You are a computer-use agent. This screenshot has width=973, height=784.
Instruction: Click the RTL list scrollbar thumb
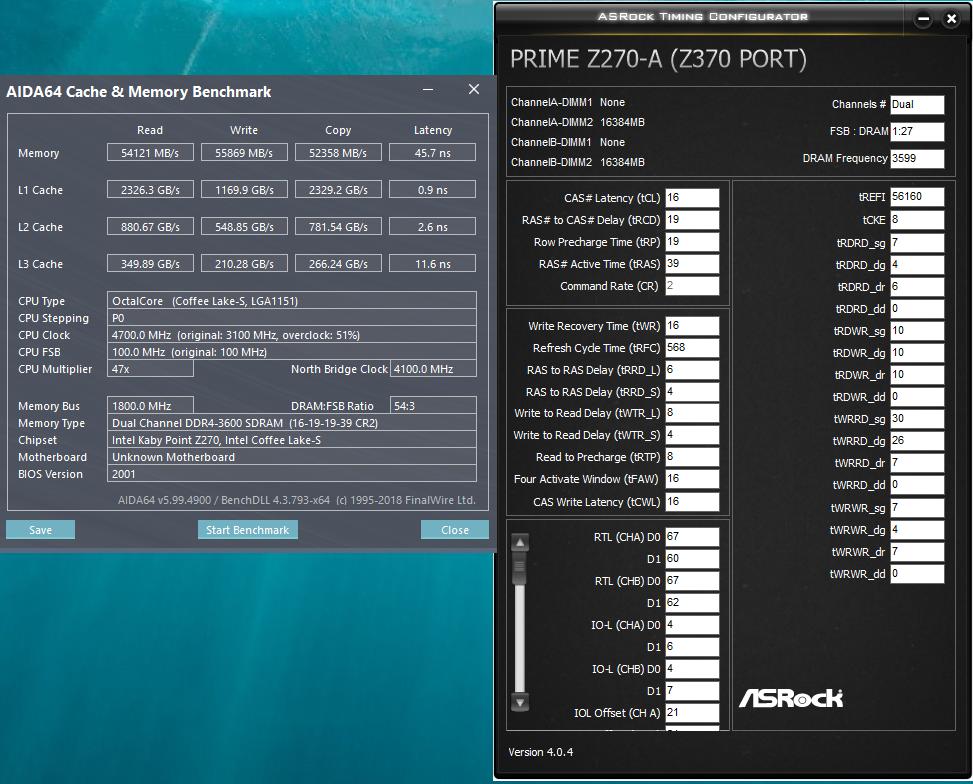click(x=520, y=568)
